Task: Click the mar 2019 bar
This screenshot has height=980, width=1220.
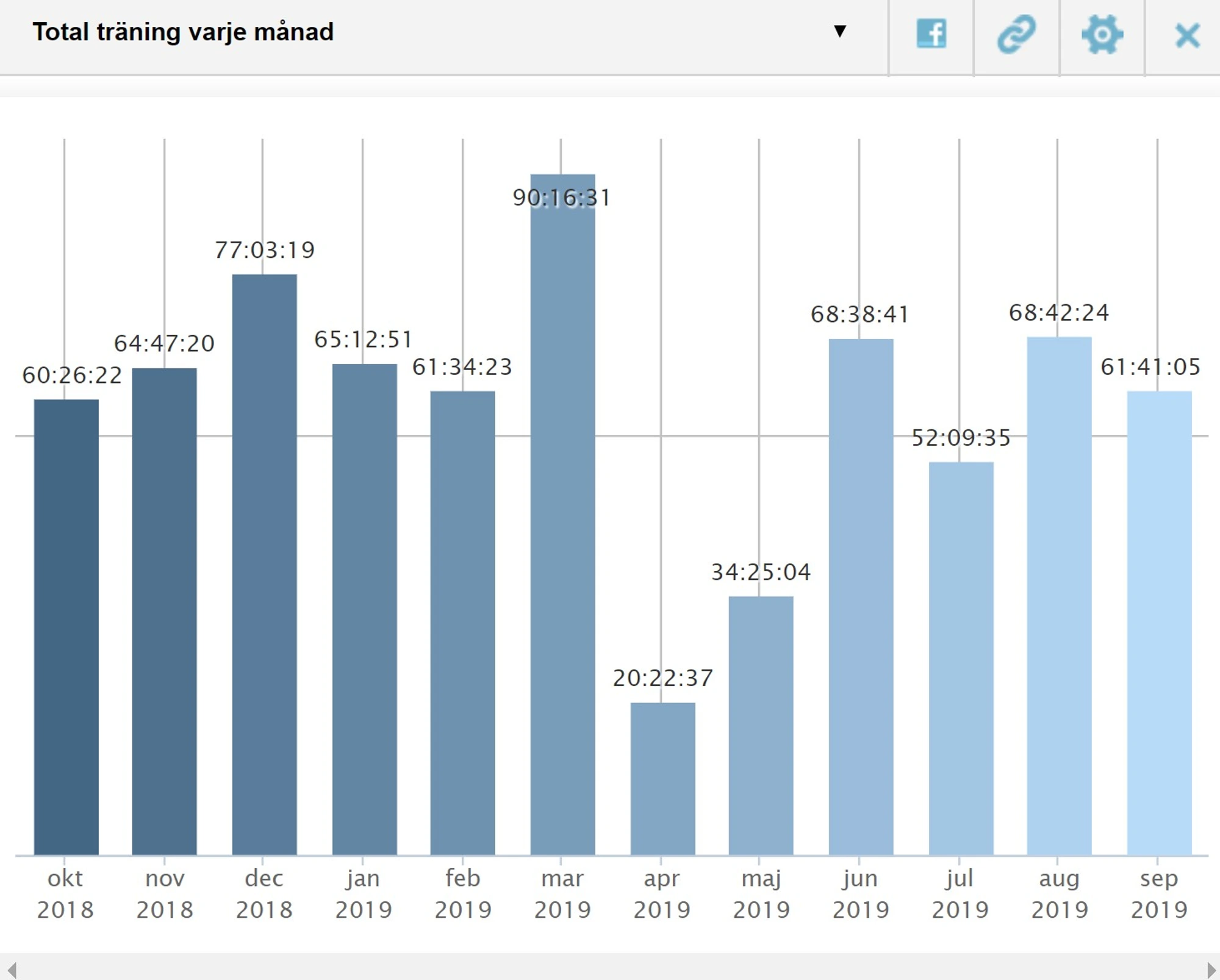Action: coord(562,518)
